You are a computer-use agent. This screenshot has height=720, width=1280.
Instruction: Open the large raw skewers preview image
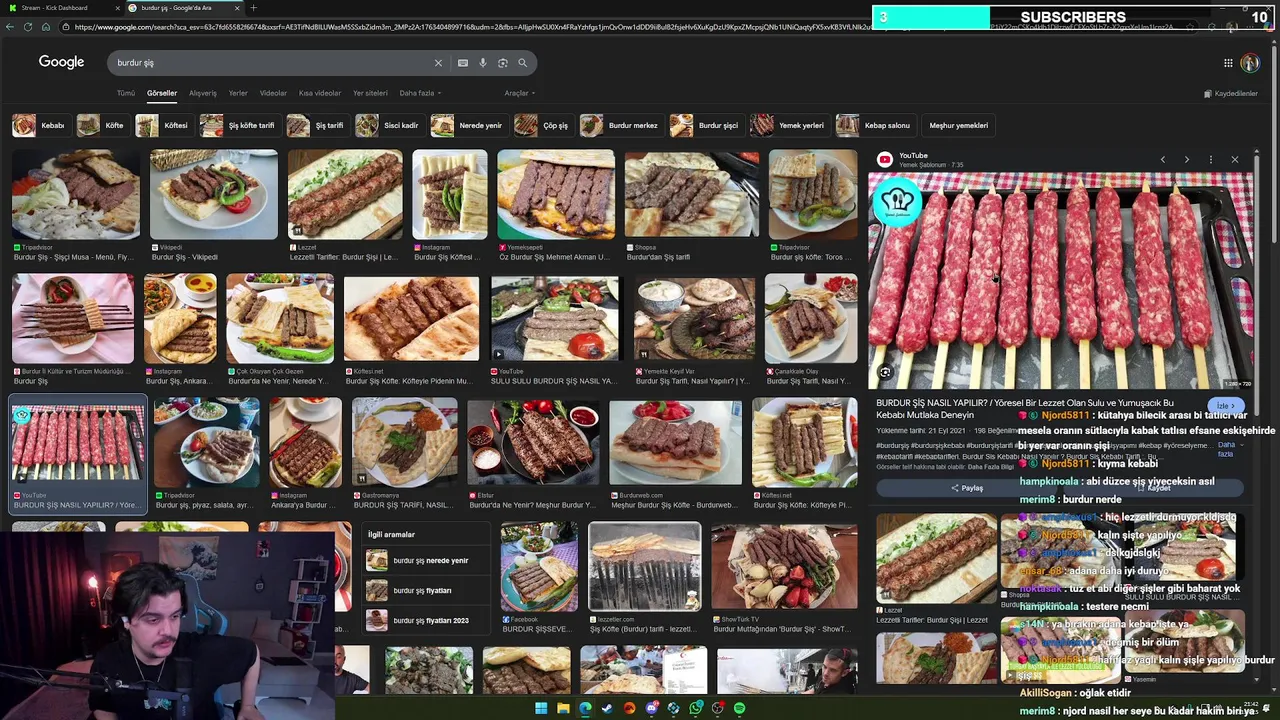tap(1060, 281)
